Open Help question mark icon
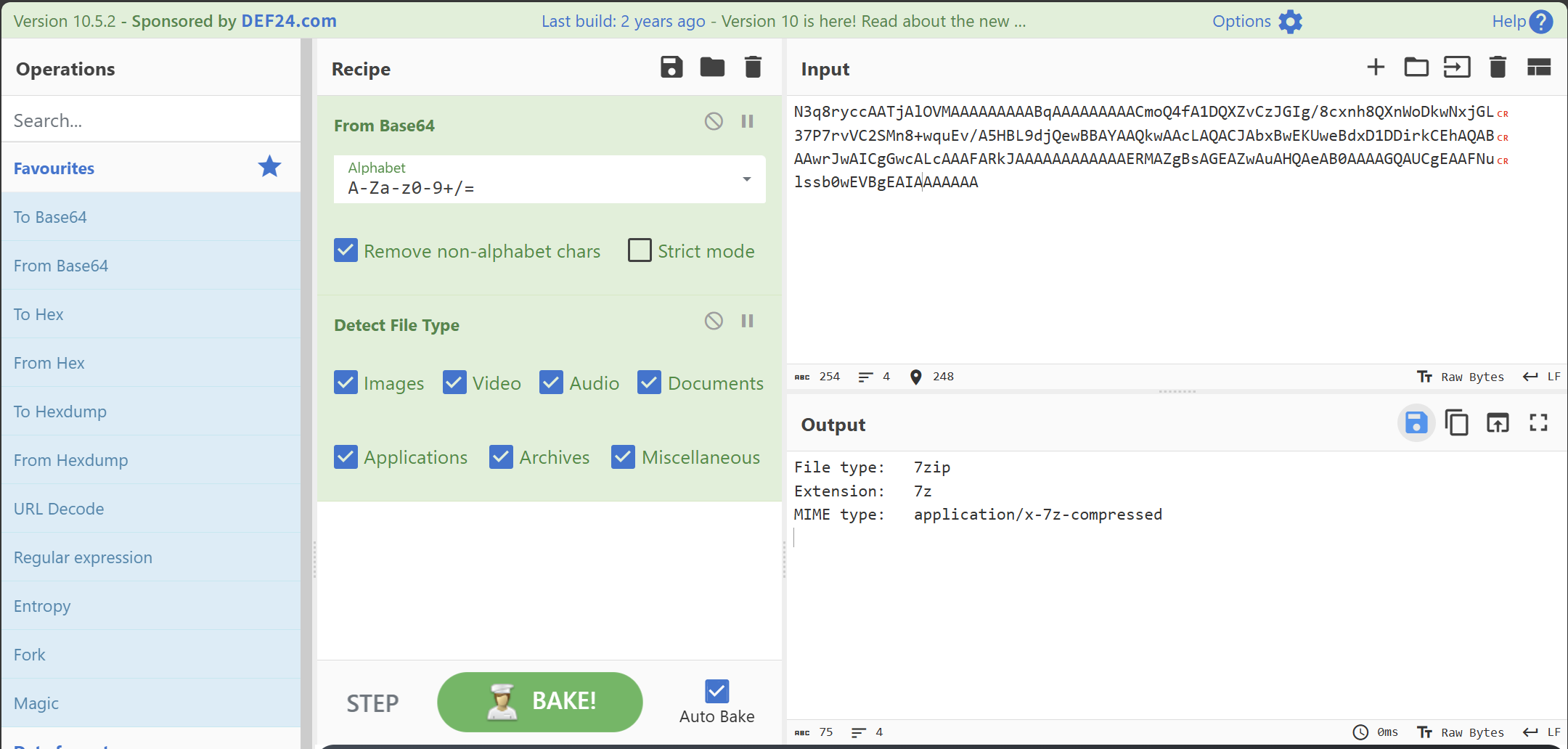This screenshot has width=1568, height=749. point(1540,22)
